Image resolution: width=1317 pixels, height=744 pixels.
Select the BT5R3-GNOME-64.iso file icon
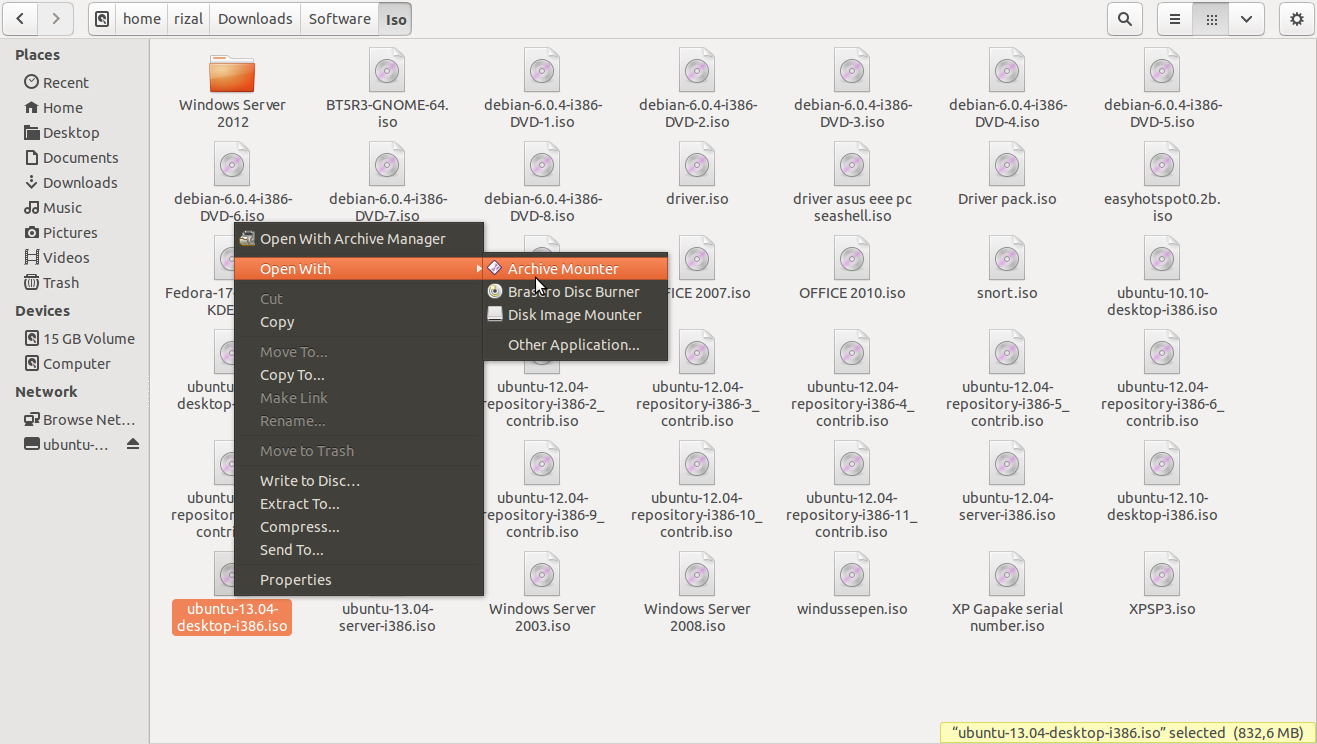(387, 72)
